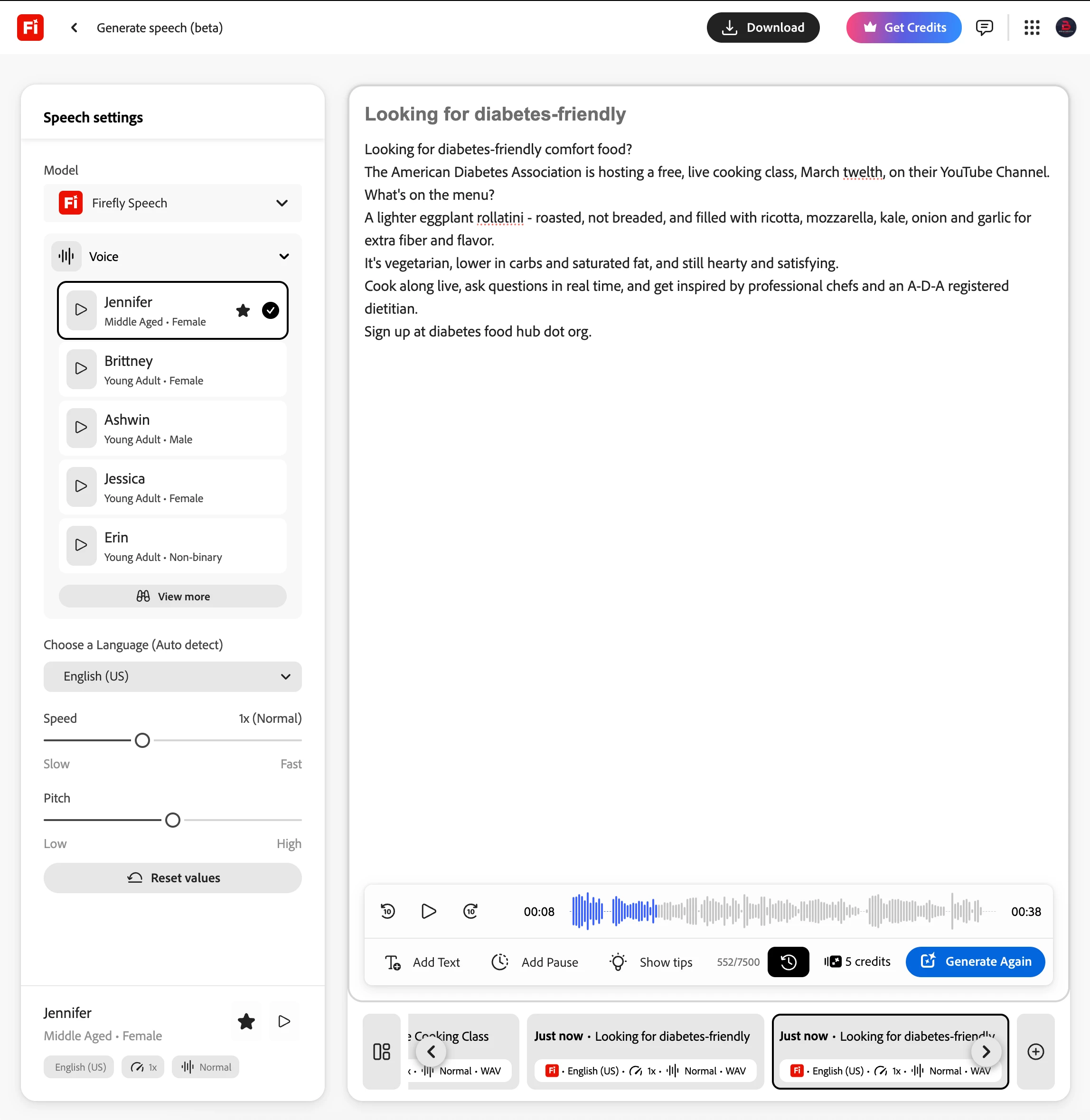Open the English (US) language dropdown
Image resolution: width=1090 pixels, height=1120 pixels.
click(172, 676)
